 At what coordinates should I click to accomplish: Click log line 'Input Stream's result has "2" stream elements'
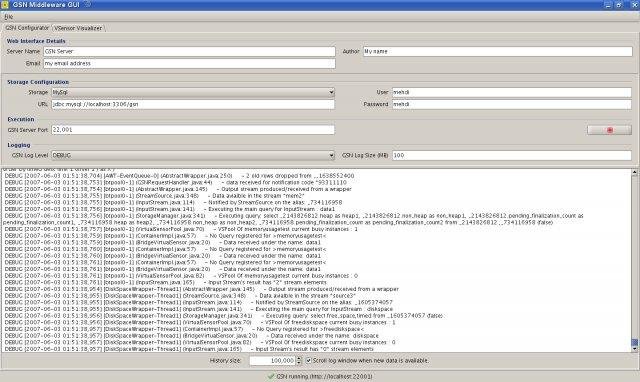pos(165,282)
